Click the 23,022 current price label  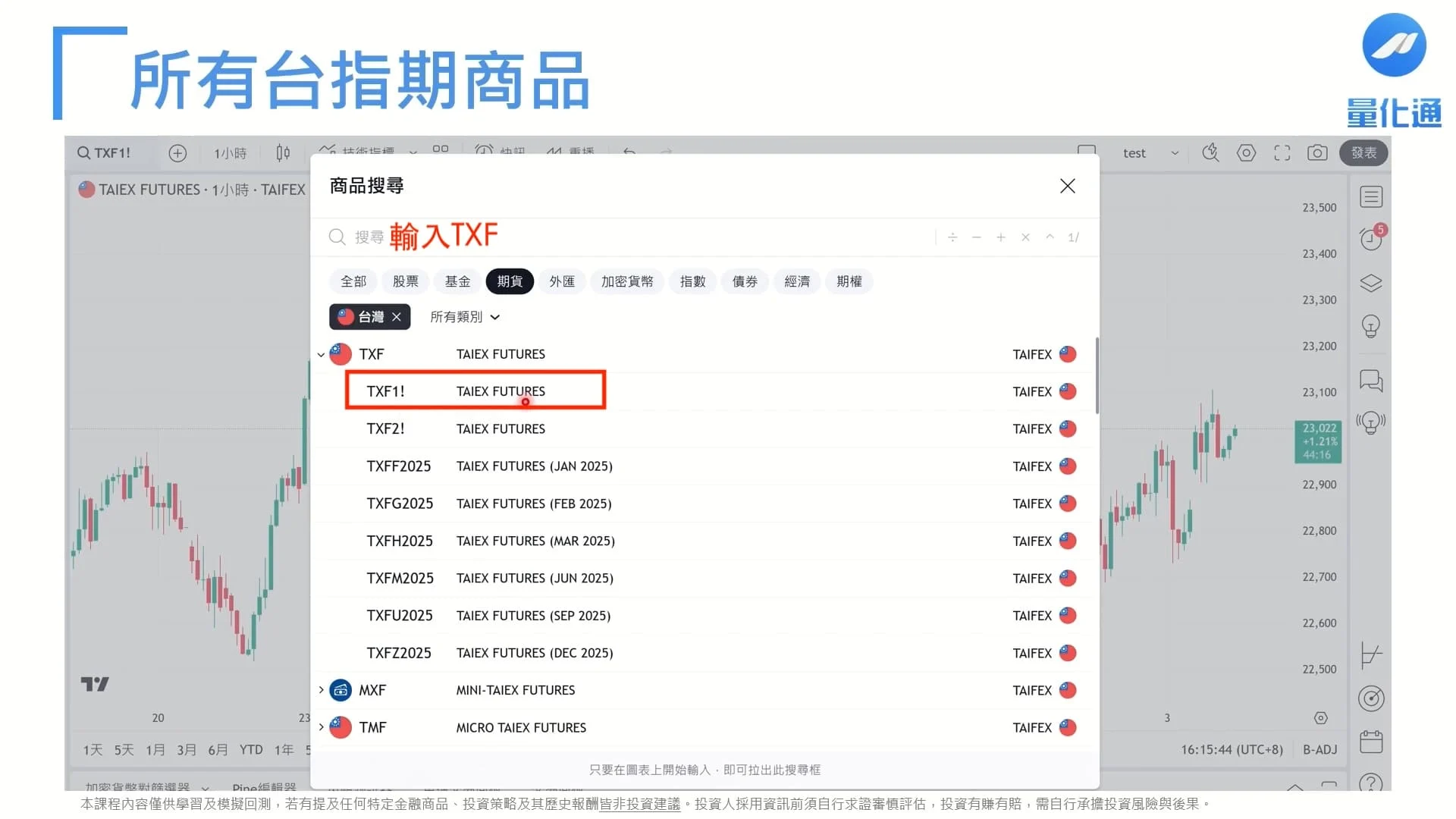(1318, 441)
